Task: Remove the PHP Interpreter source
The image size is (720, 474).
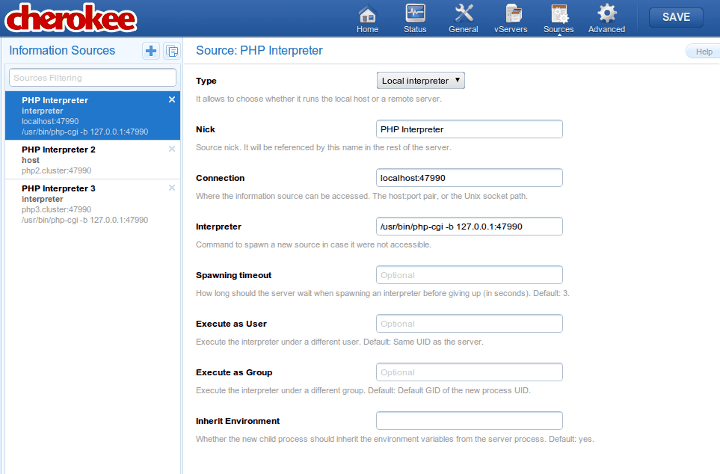Action: pos(172,100)
